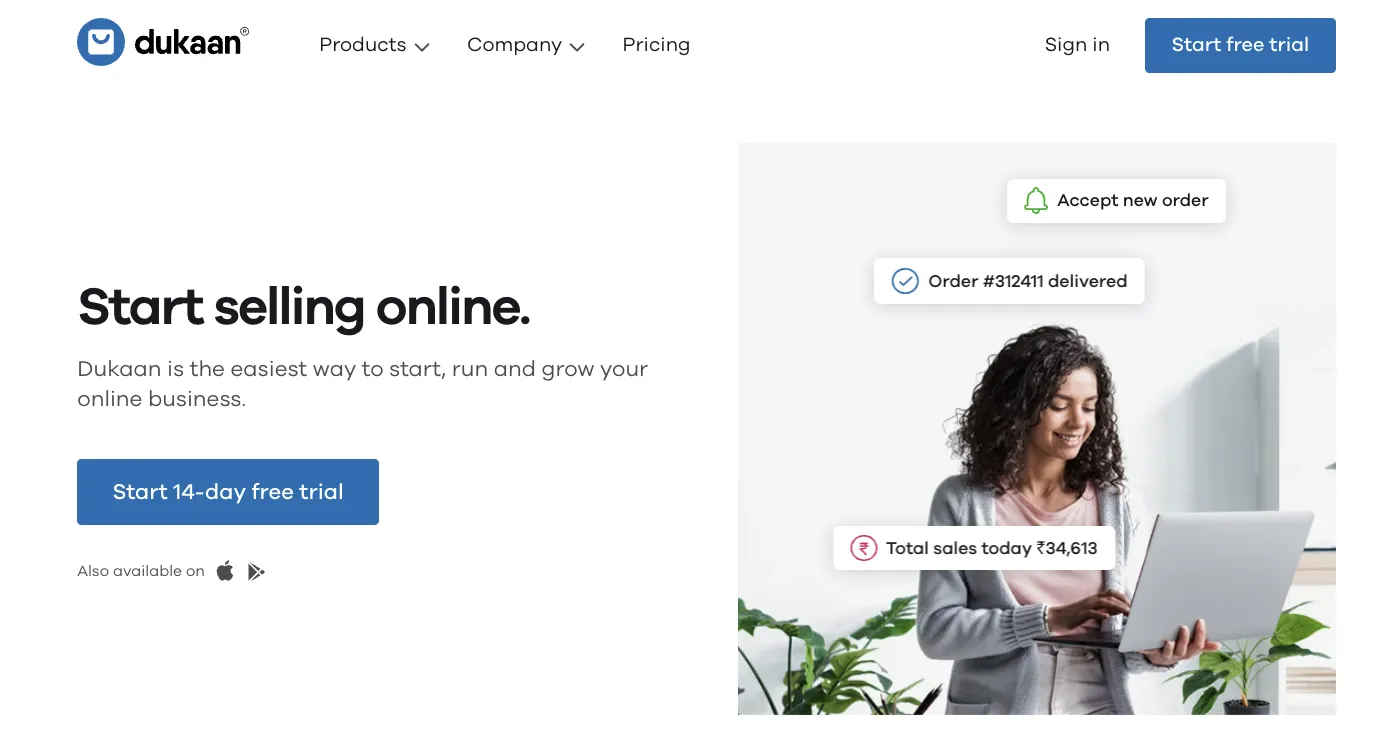The image size is (1384, 748).
Task: Click the Start free trial header button
Action: click(1240, 45)
